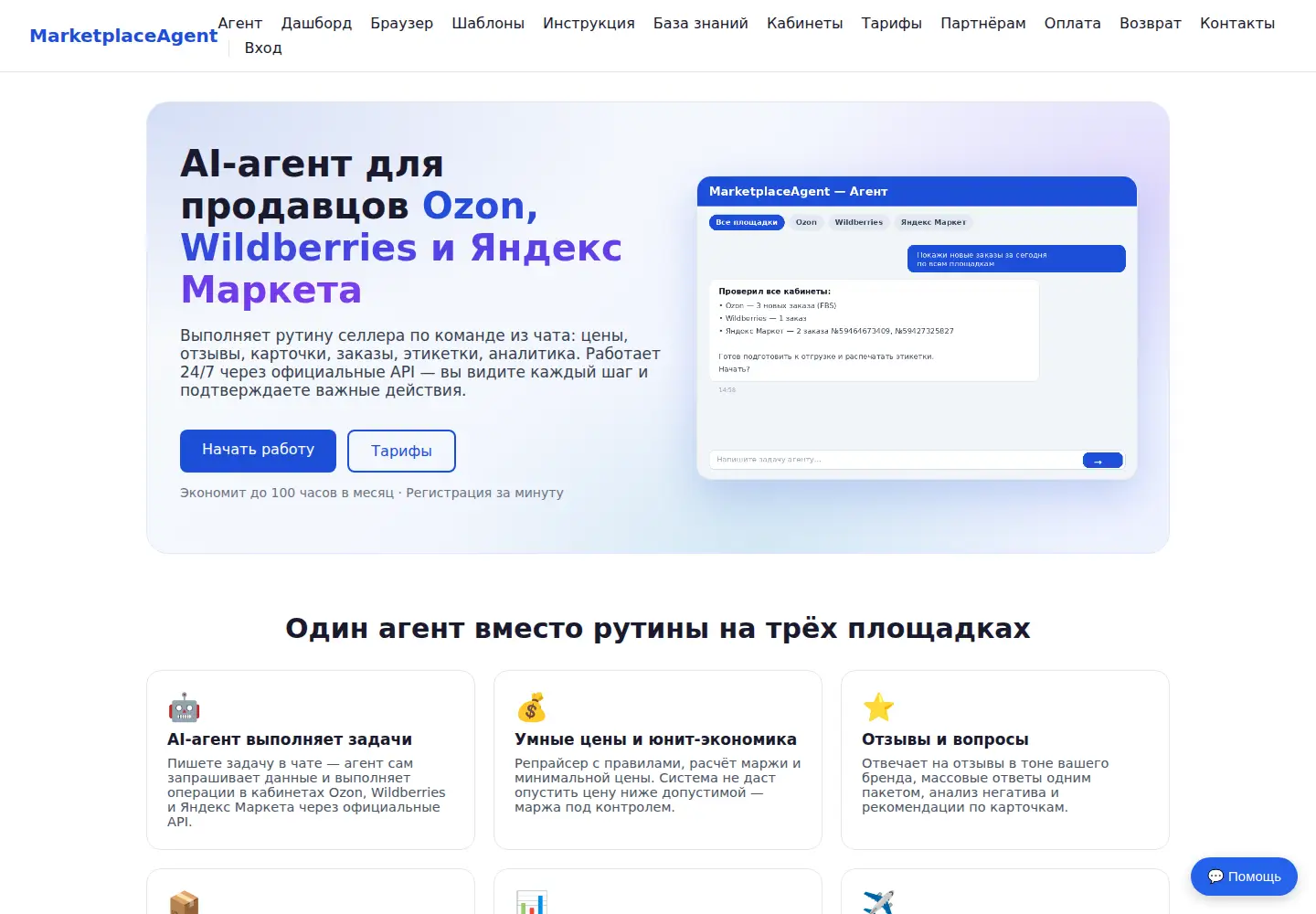1316x914 pixels.
Task: Click the Покажи новые заказы за сегодня message bubble
Action: click(1016, 259)
